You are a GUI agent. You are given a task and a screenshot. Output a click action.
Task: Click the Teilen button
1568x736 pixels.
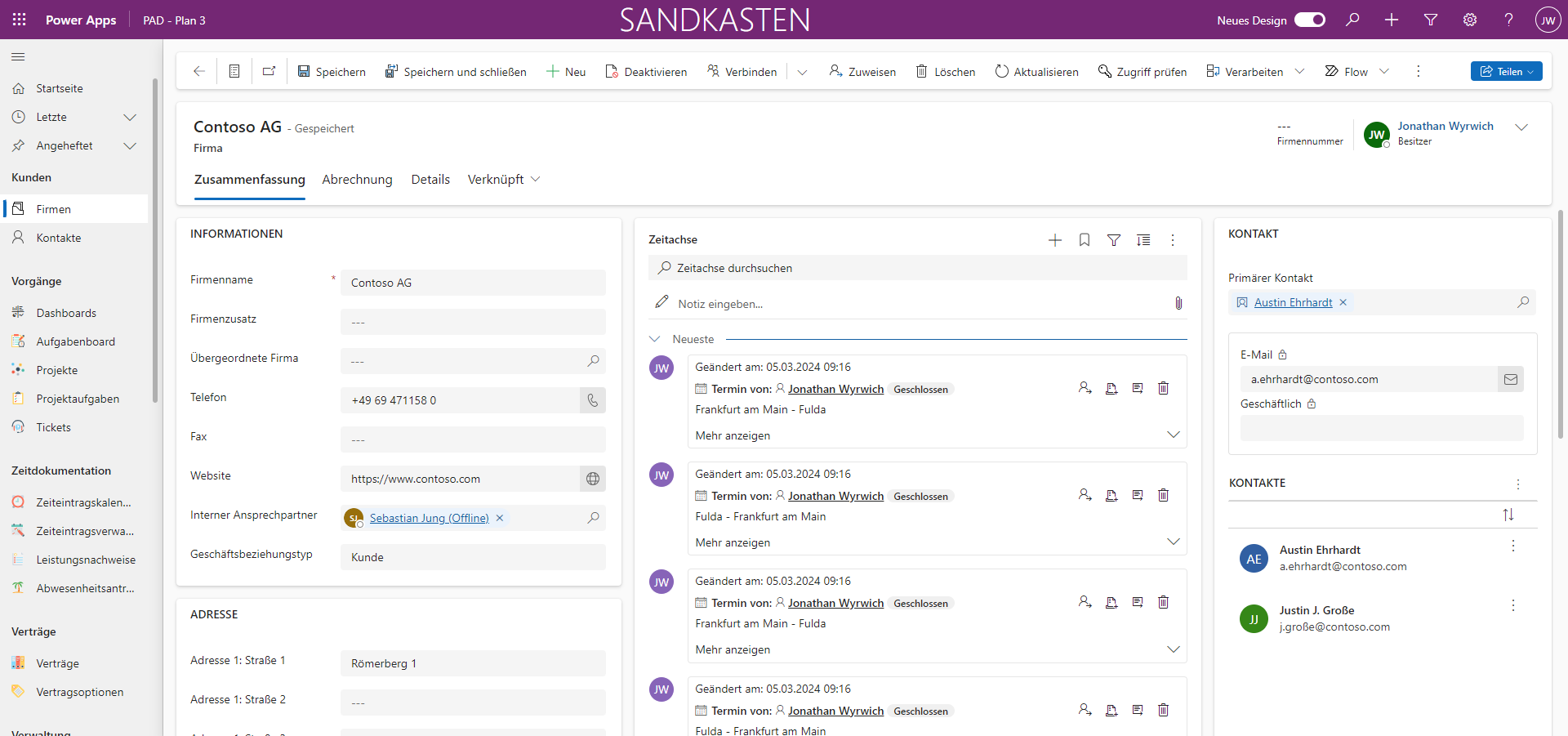tap(1506, 71)
